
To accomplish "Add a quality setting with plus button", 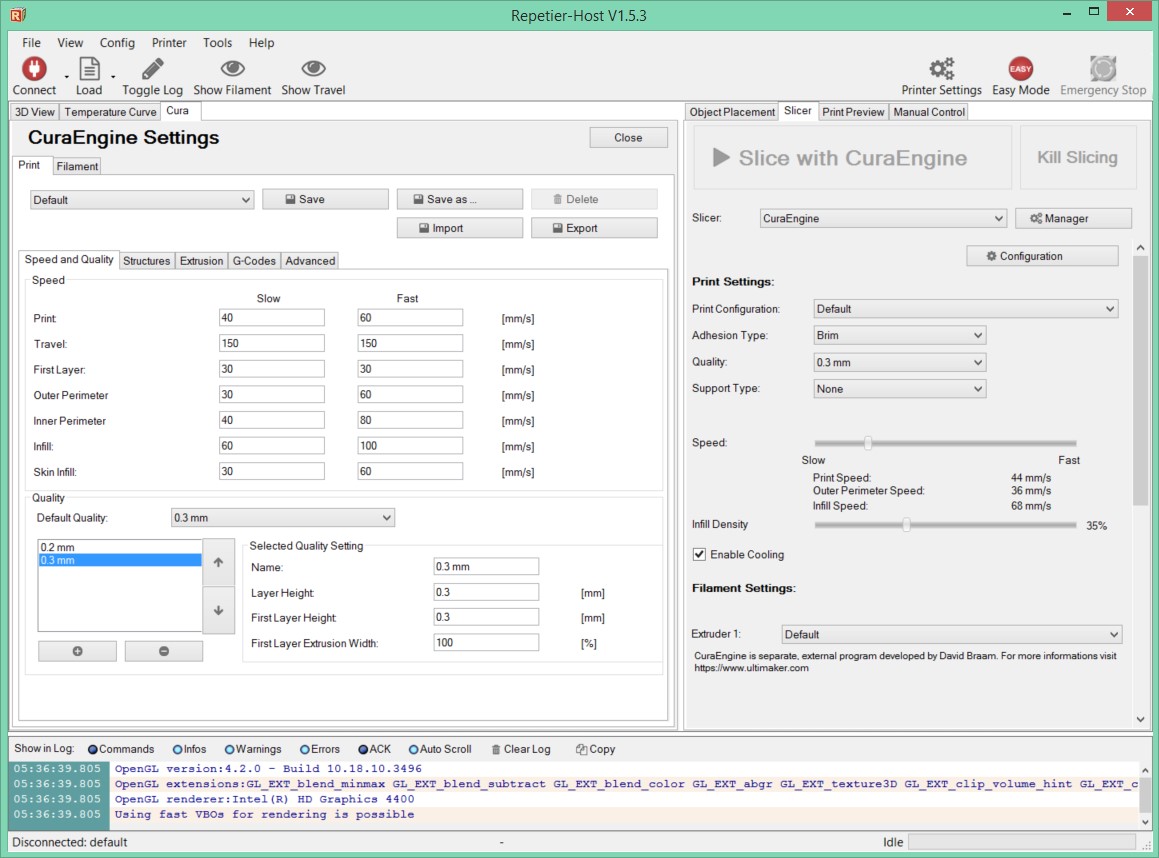I will (78, 651).
